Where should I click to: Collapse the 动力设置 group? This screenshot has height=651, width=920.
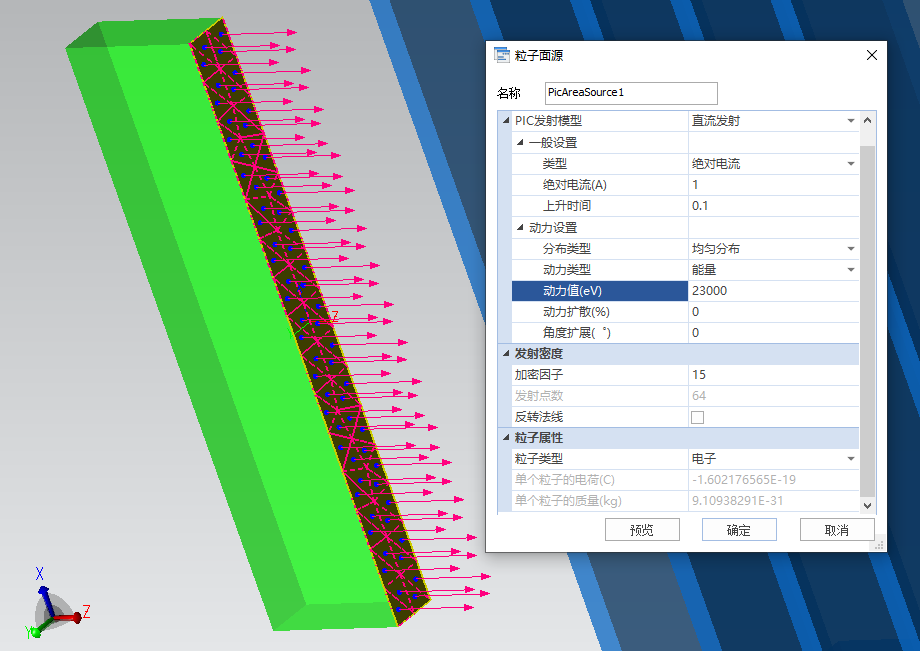tap(520, 228)
